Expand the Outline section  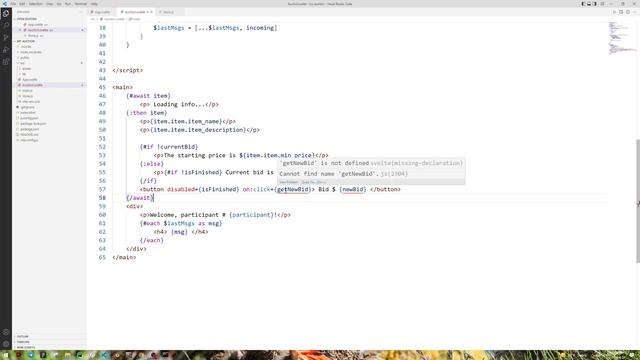pos(49,337)
